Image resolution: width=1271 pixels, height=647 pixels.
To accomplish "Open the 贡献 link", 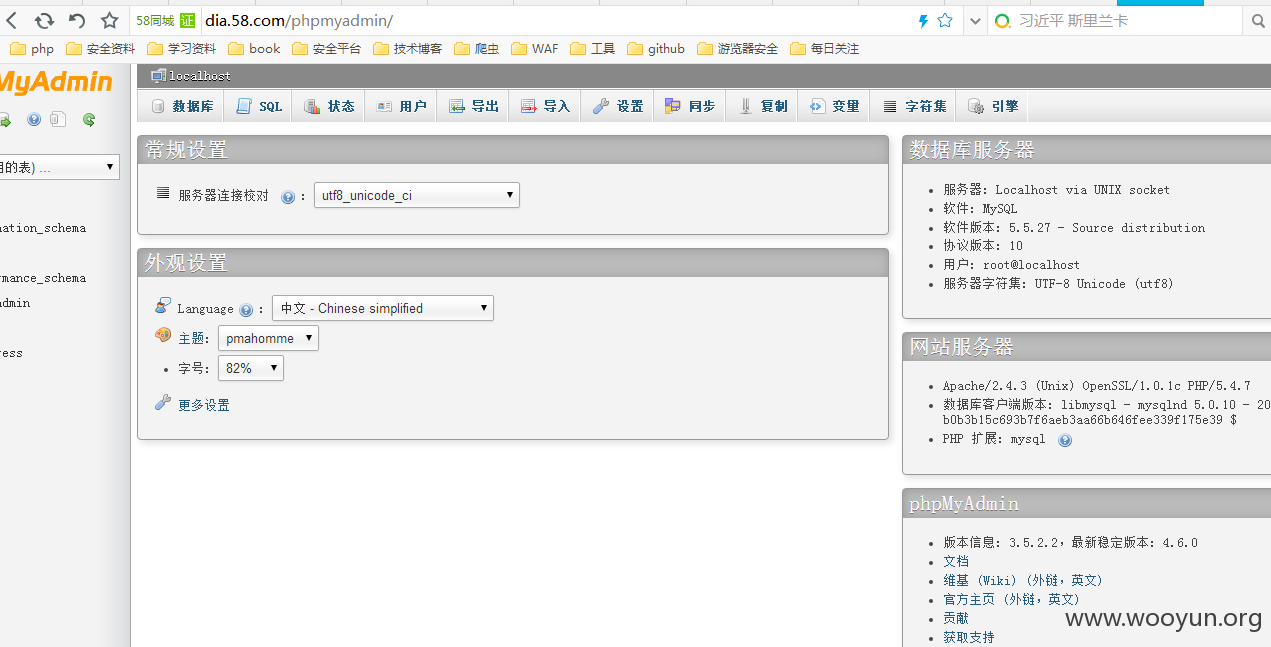I will pyautogui.click(x=956, y=618).
